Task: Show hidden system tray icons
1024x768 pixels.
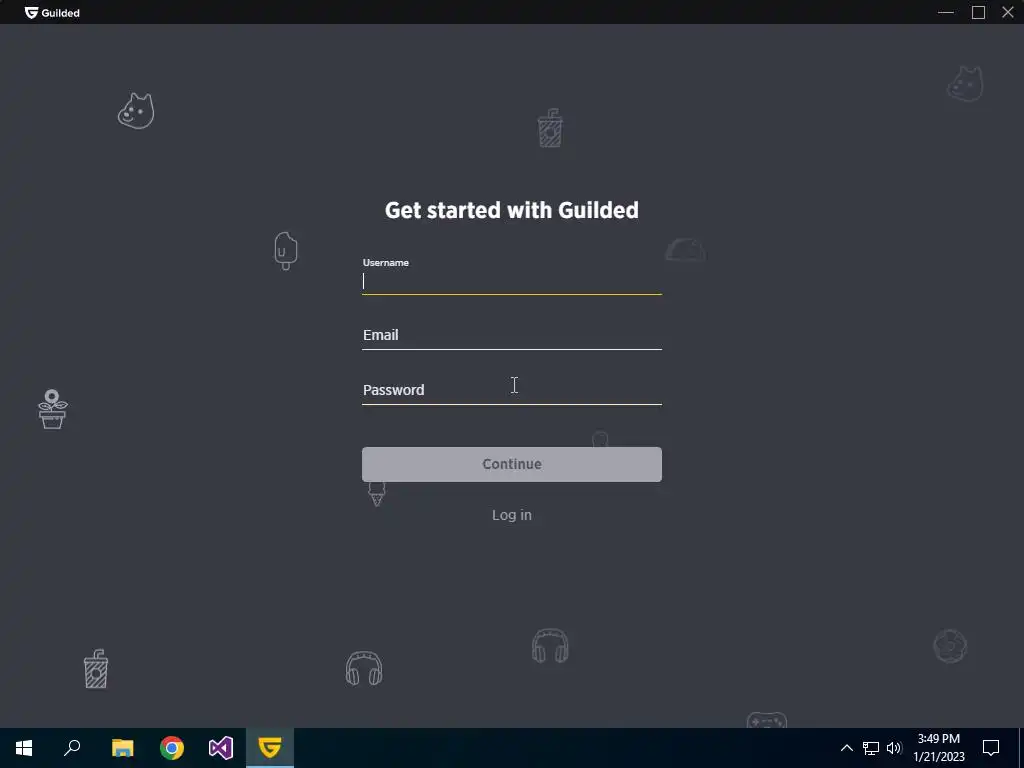Action: pyautogui.click(x=846, y=748)
